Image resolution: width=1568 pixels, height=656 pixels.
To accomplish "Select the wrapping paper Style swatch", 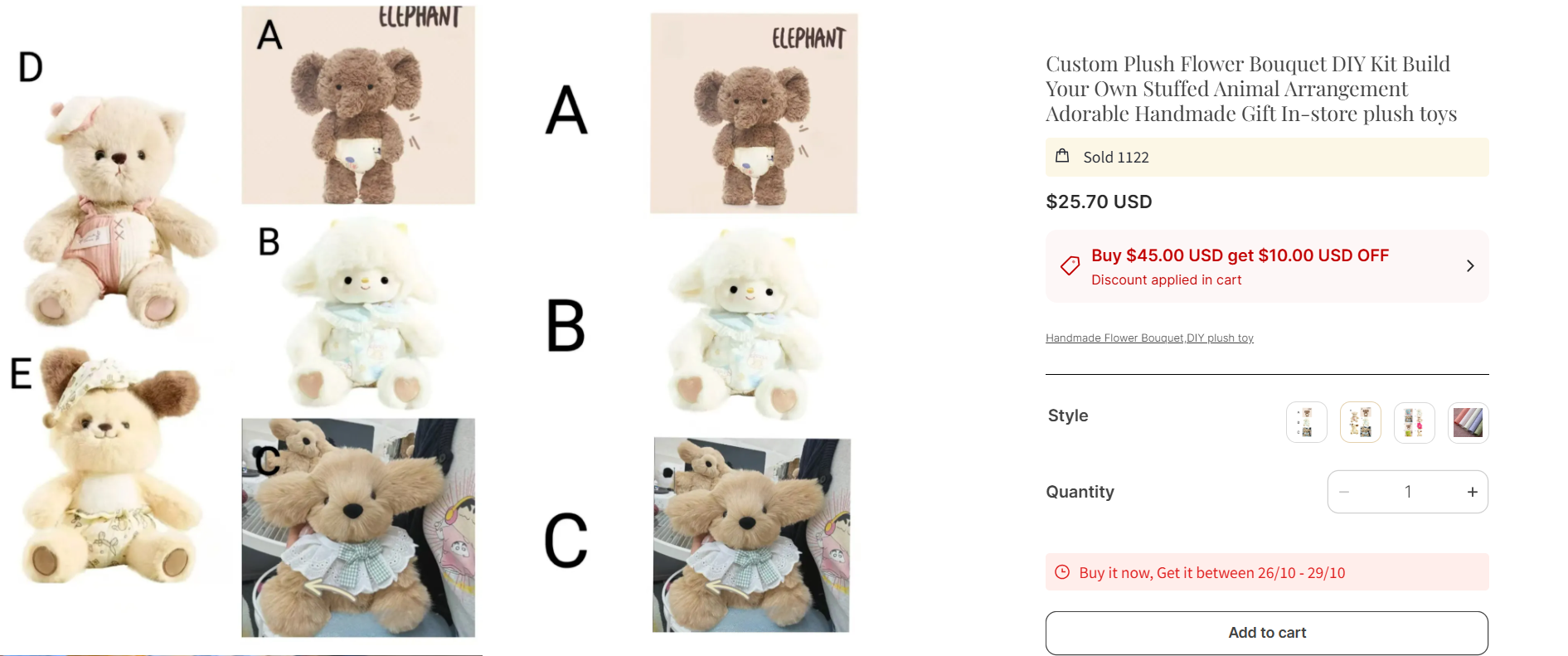I will (1468, 423).
